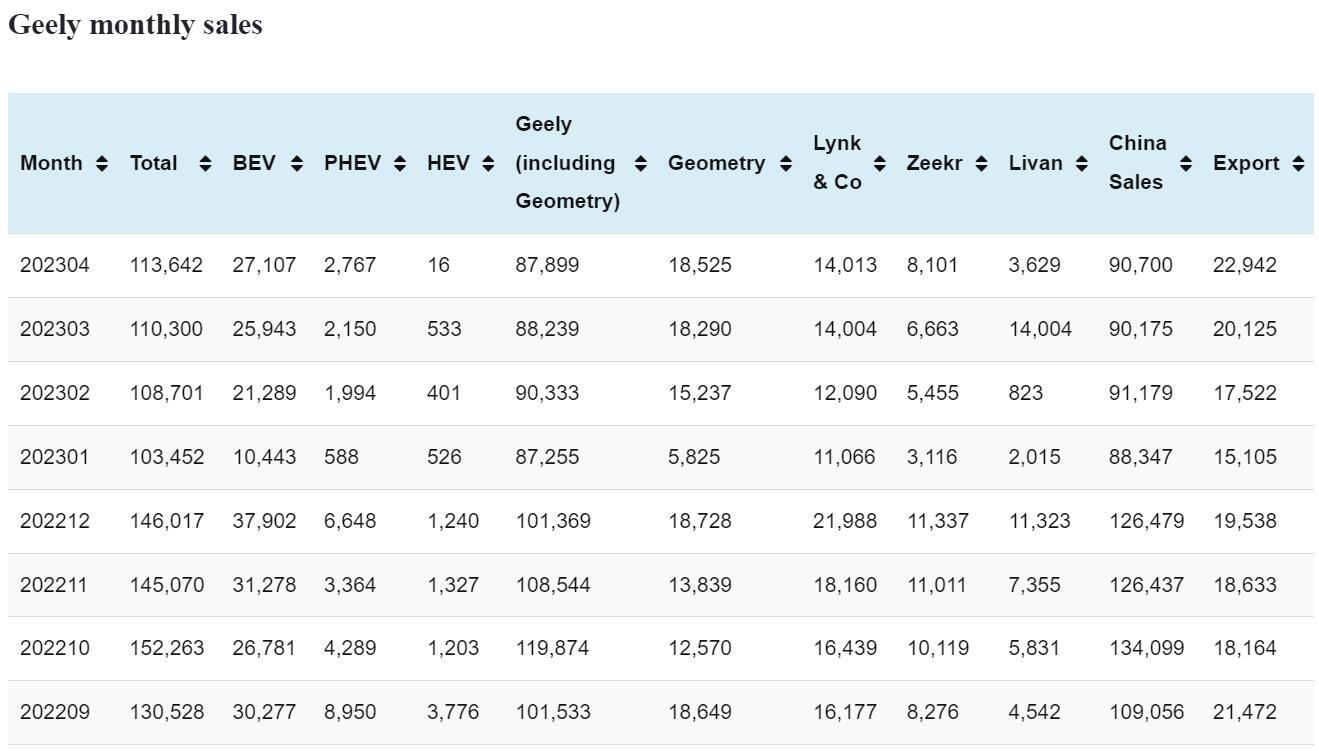This screenshot has height=751, width=1319.
Task: Click the HEV column sort arrows
Action: click(488, 163)
